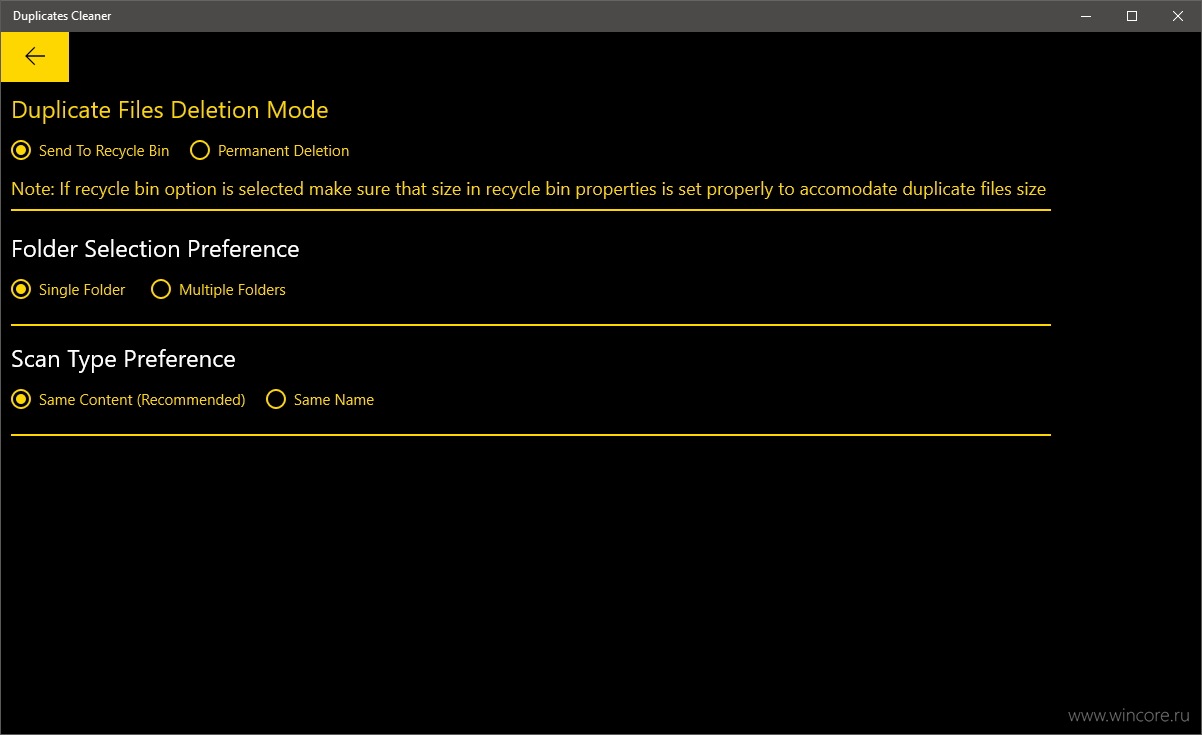
Task: Select Send To Recycle Bin option
Action: pyautogui.click(x=90, y=151)
